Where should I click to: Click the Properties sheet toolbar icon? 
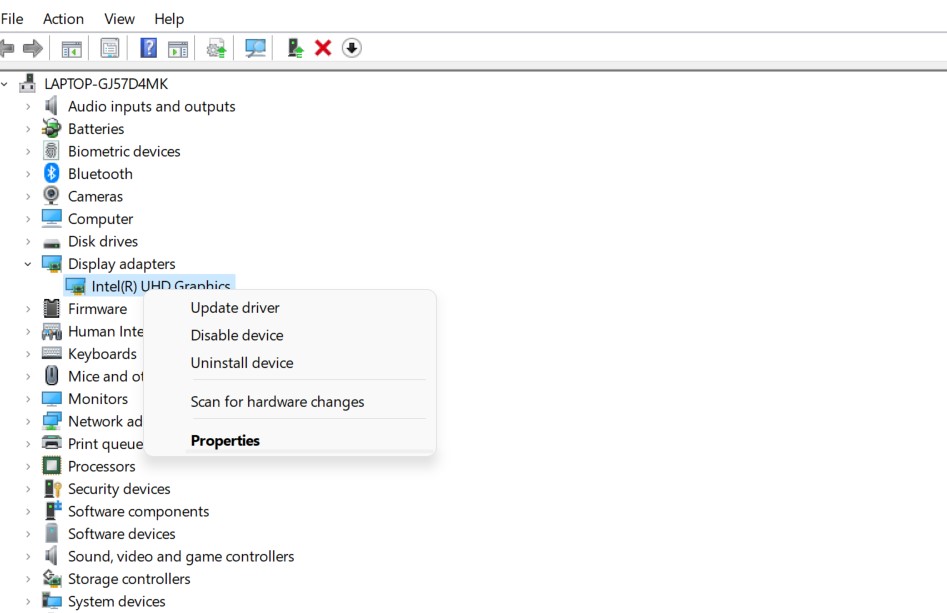[x=110, y=48]
